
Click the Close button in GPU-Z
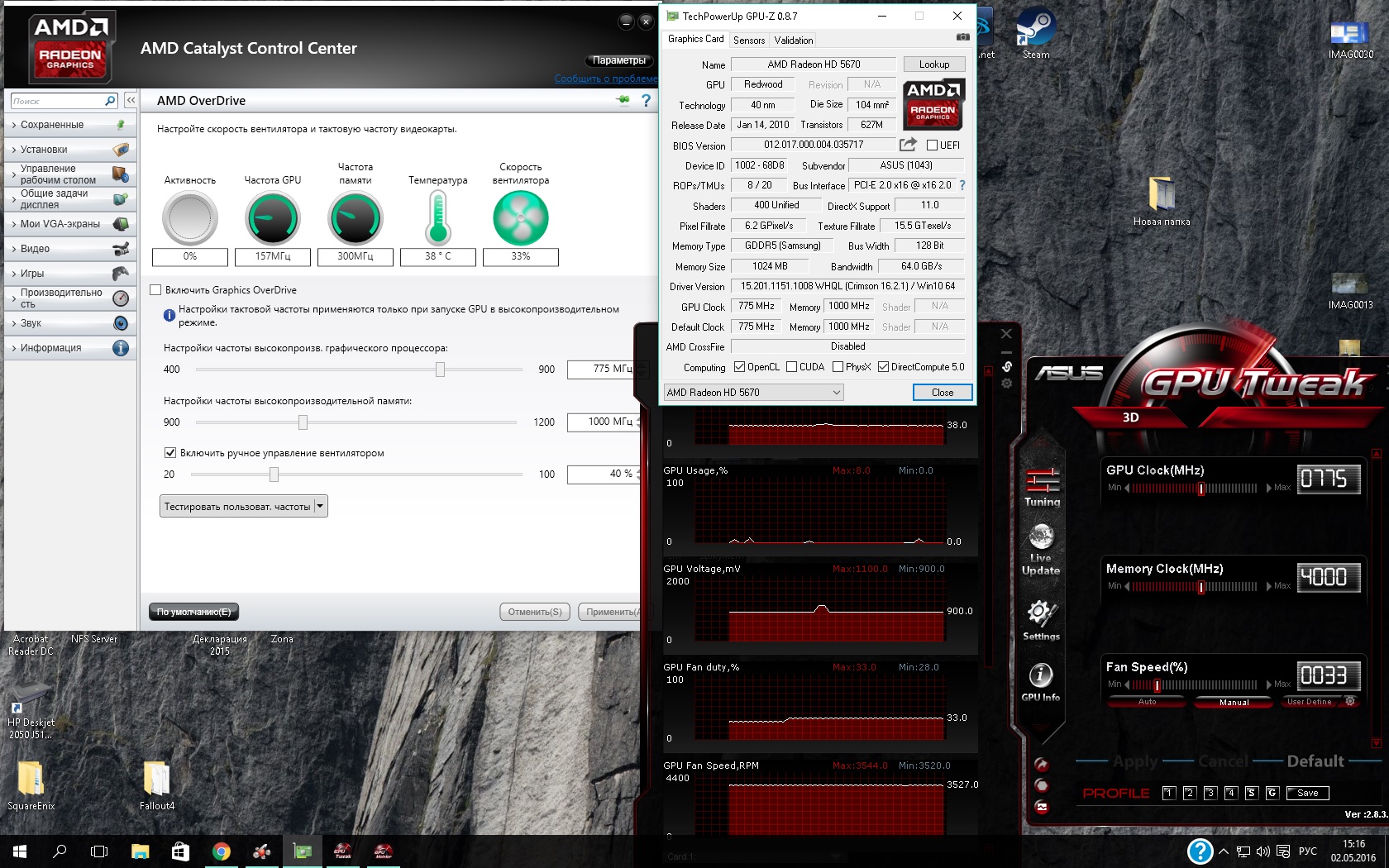pos(943,393)
